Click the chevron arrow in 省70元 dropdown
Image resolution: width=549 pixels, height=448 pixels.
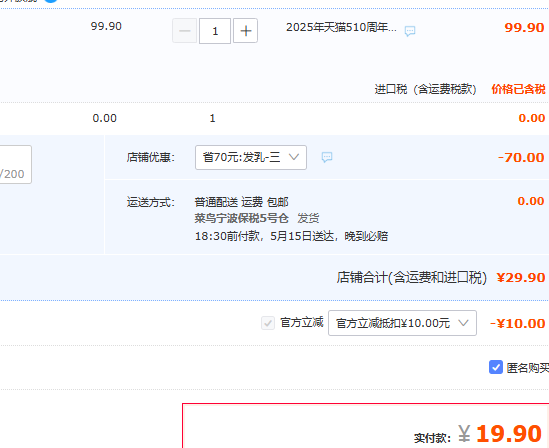pos(294,157)
